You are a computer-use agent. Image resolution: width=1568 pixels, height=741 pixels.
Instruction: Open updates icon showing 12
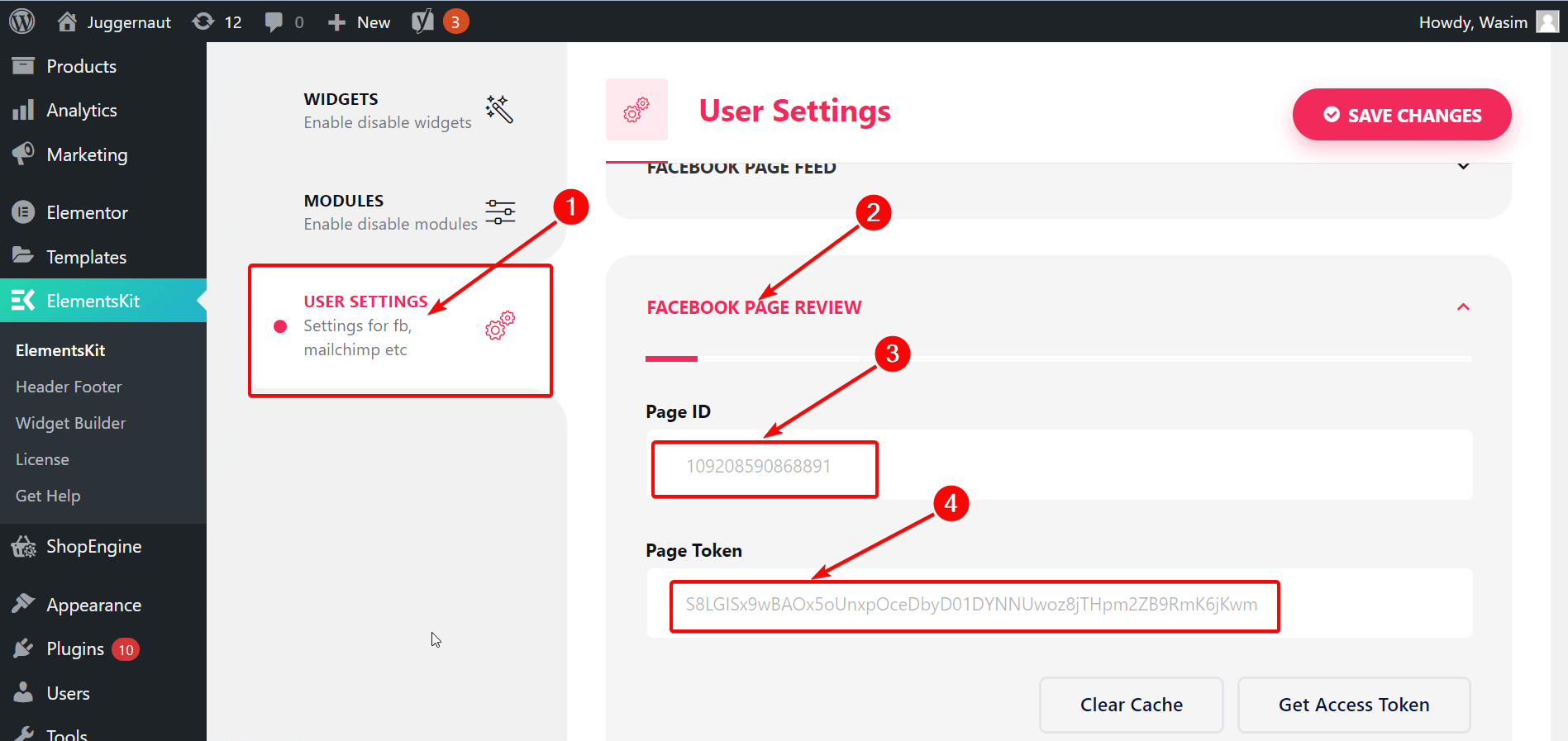(203, 21)
